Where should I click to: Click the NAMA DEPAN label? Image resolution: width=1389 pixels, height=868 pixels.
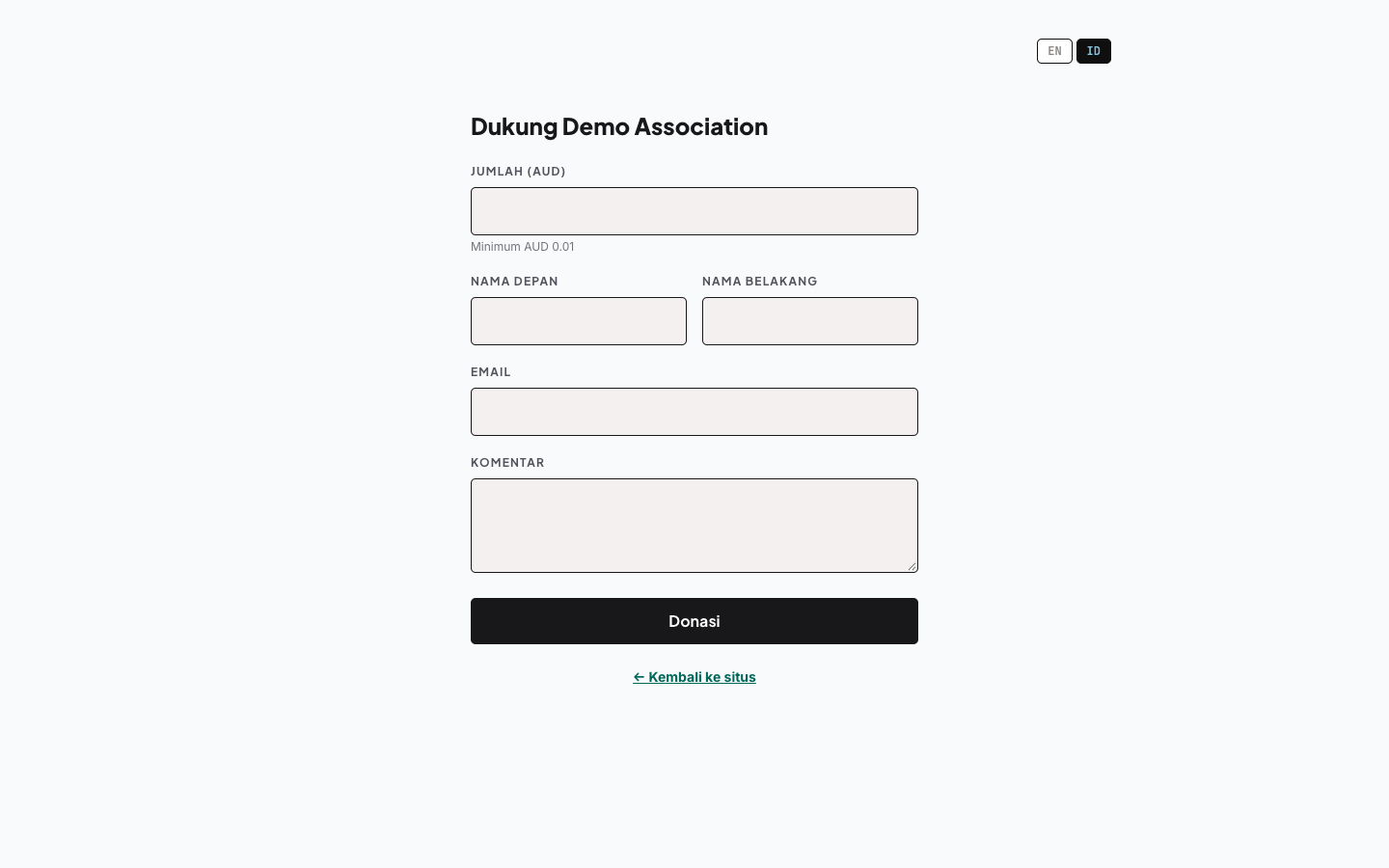click(x=514, y=282)
